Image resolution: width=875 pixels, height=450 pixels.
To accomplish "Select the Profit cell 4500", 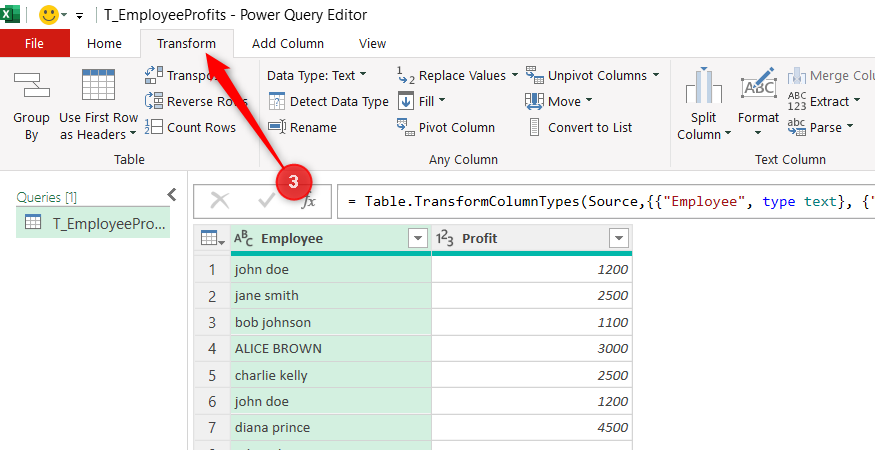I will pyautogui.click(x=532, y=428).
